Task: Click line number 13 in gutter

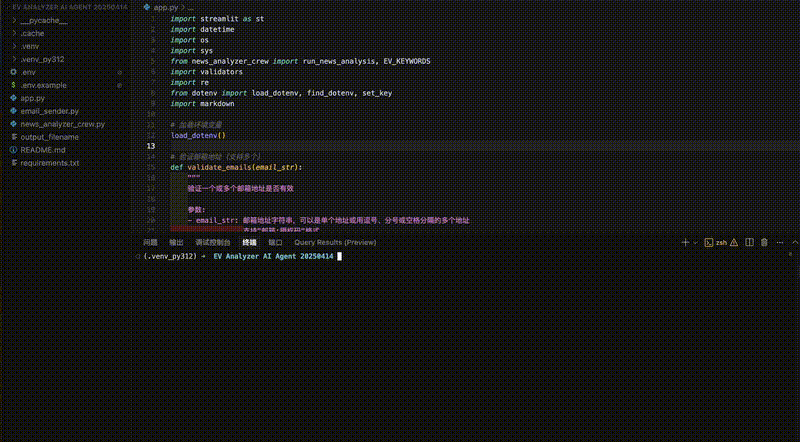Action: pos(151,146)
